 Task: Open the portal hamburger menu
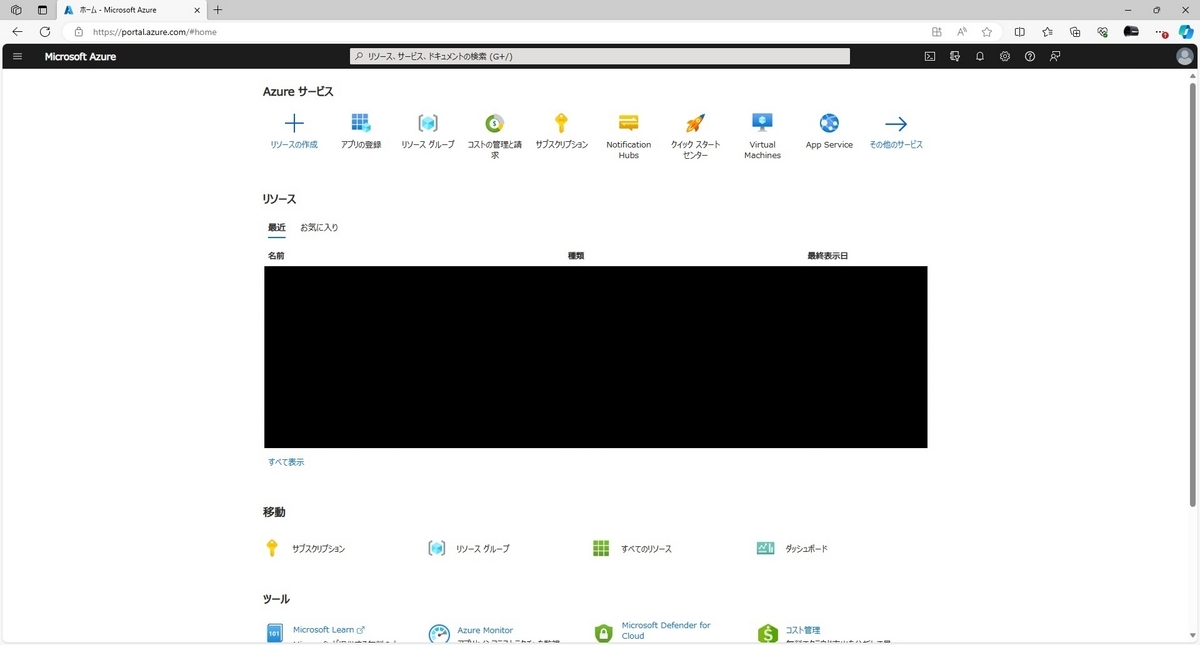(17, 56)
